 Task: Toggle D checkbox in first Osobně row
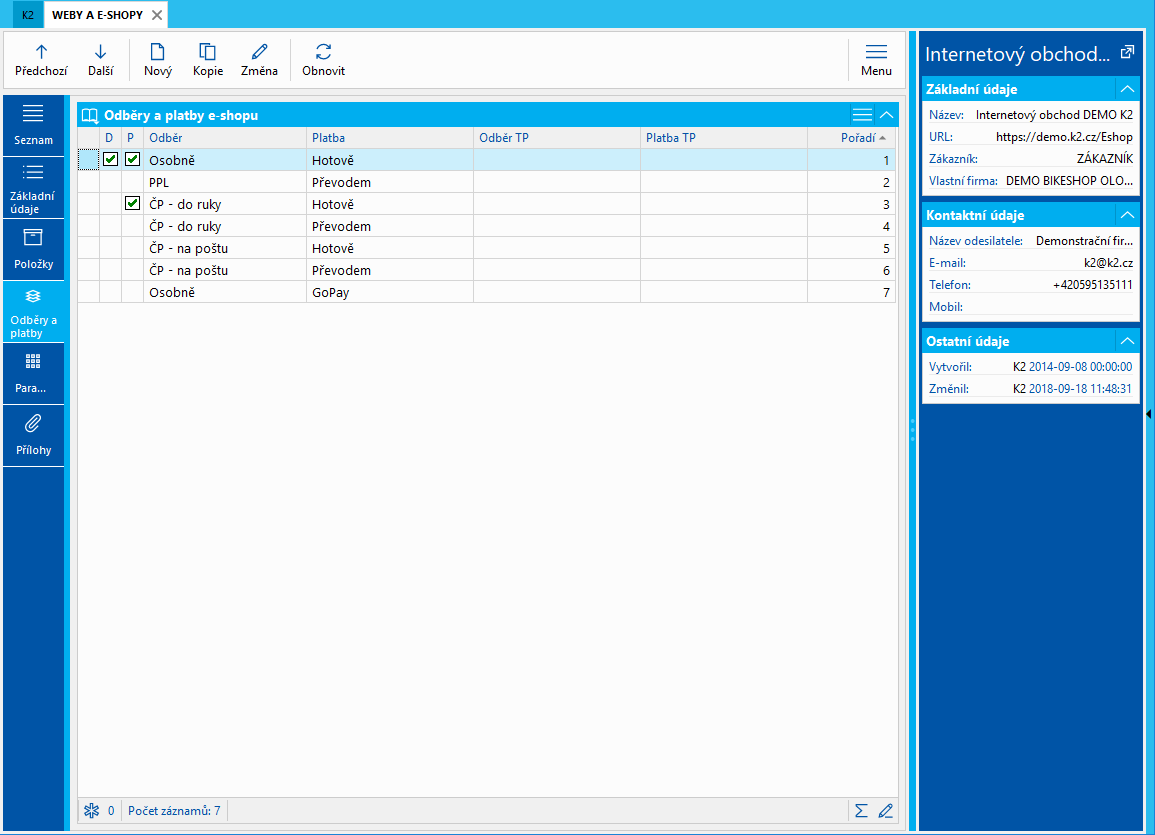pos(111,159)
